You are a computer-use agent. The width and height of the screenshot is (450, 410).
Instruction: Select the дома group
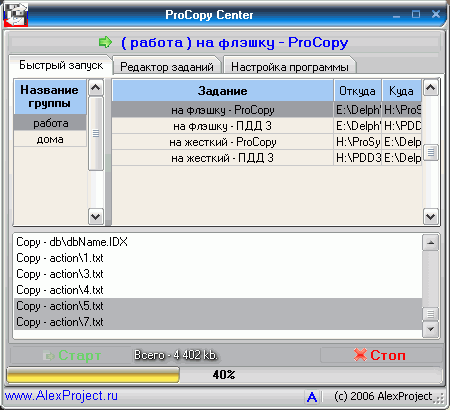[50, 139]
